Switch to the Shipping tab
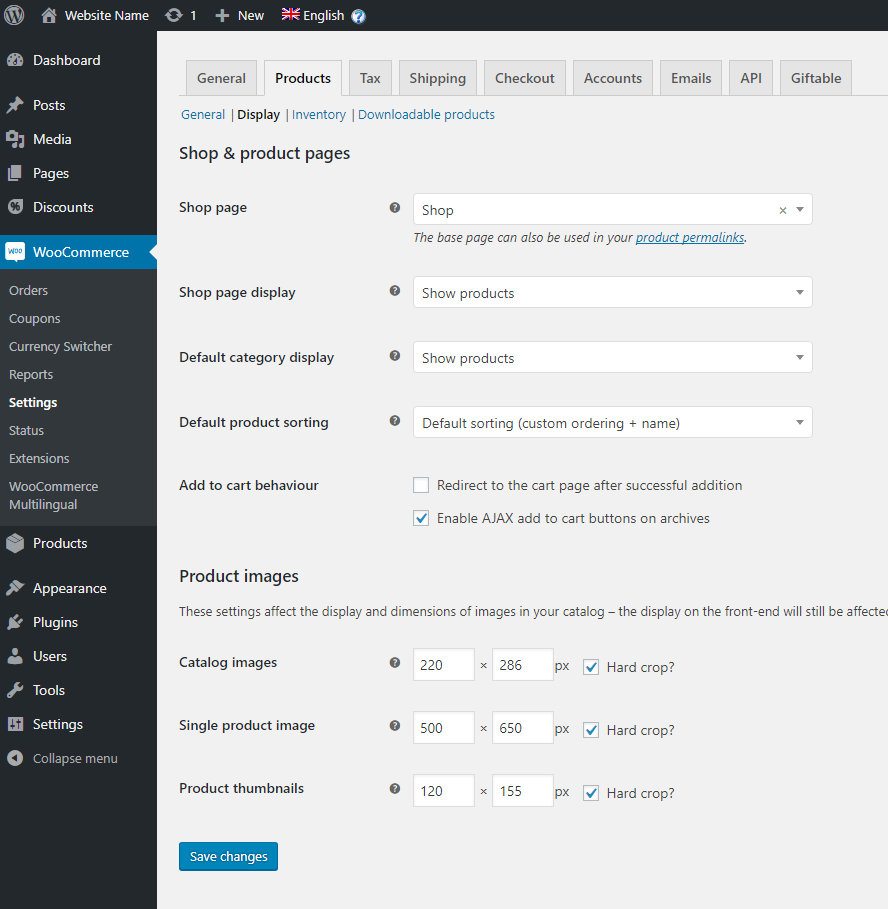The height and width of the screenshot is (909, 888). pos(437,78)
